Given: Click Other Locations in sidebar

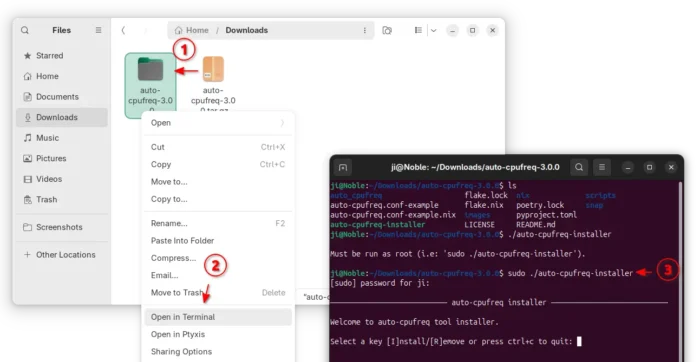Looking at the screenshot, I should 62,255.
